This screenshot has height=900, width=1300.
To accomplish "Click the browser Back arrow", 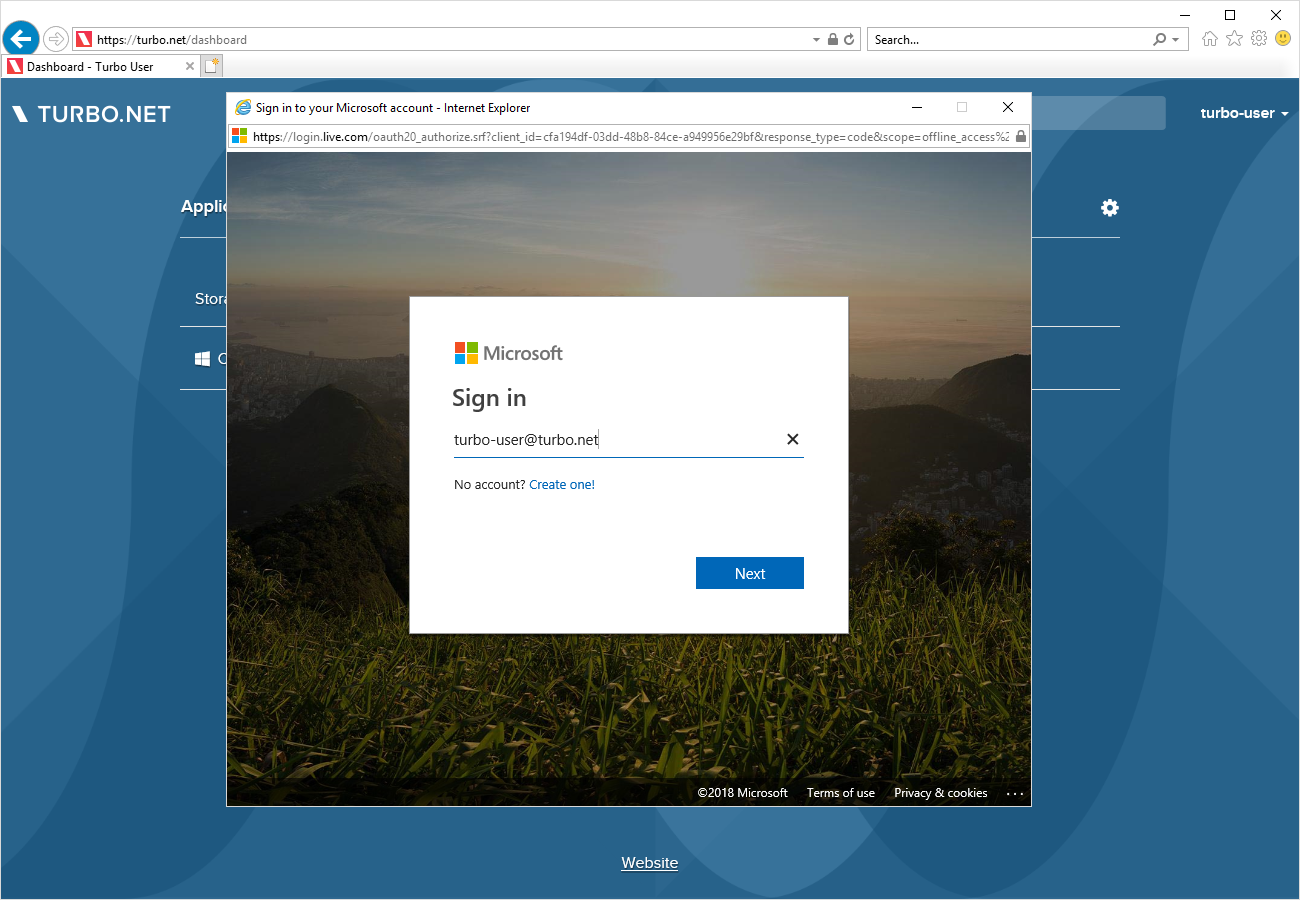I will click(20, 38).
